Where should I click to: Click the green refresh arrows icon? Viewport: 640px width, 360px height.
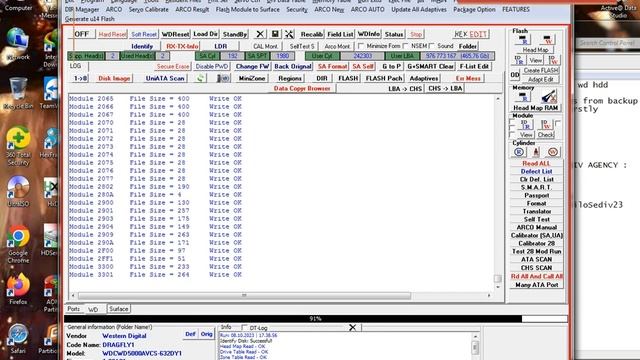(200, 78)
